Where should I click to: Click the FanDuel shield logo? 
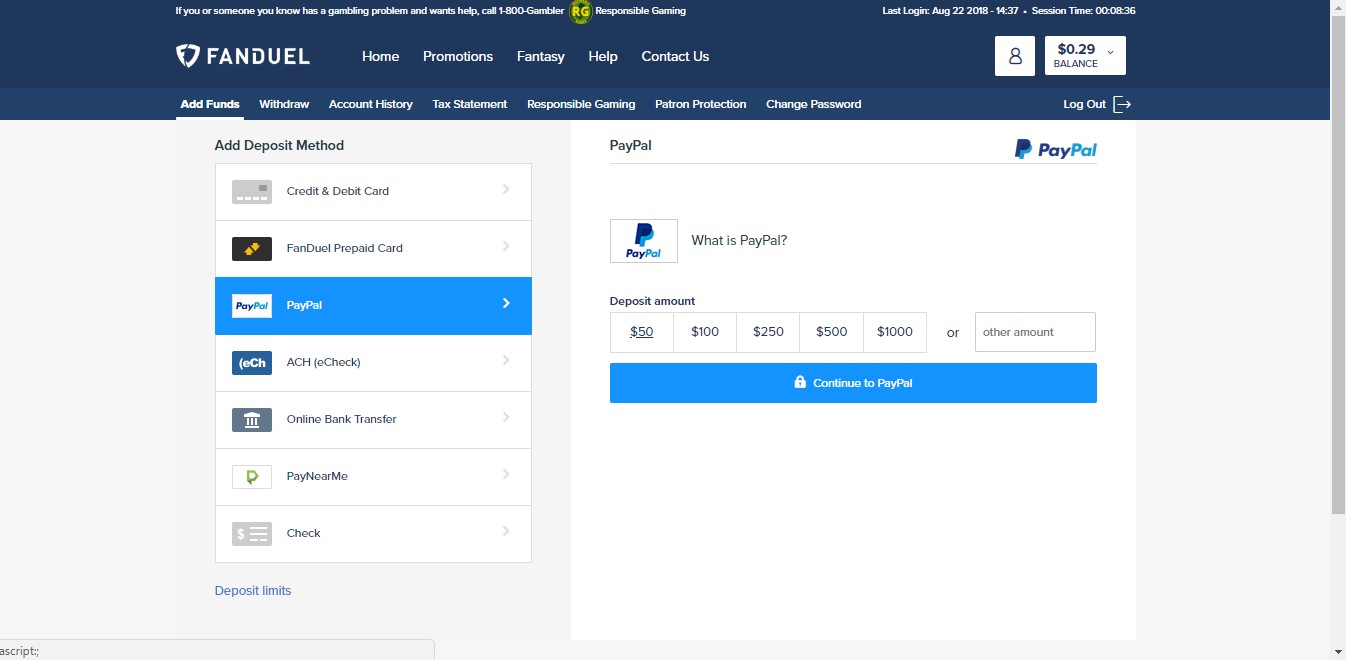click(187, 56)
